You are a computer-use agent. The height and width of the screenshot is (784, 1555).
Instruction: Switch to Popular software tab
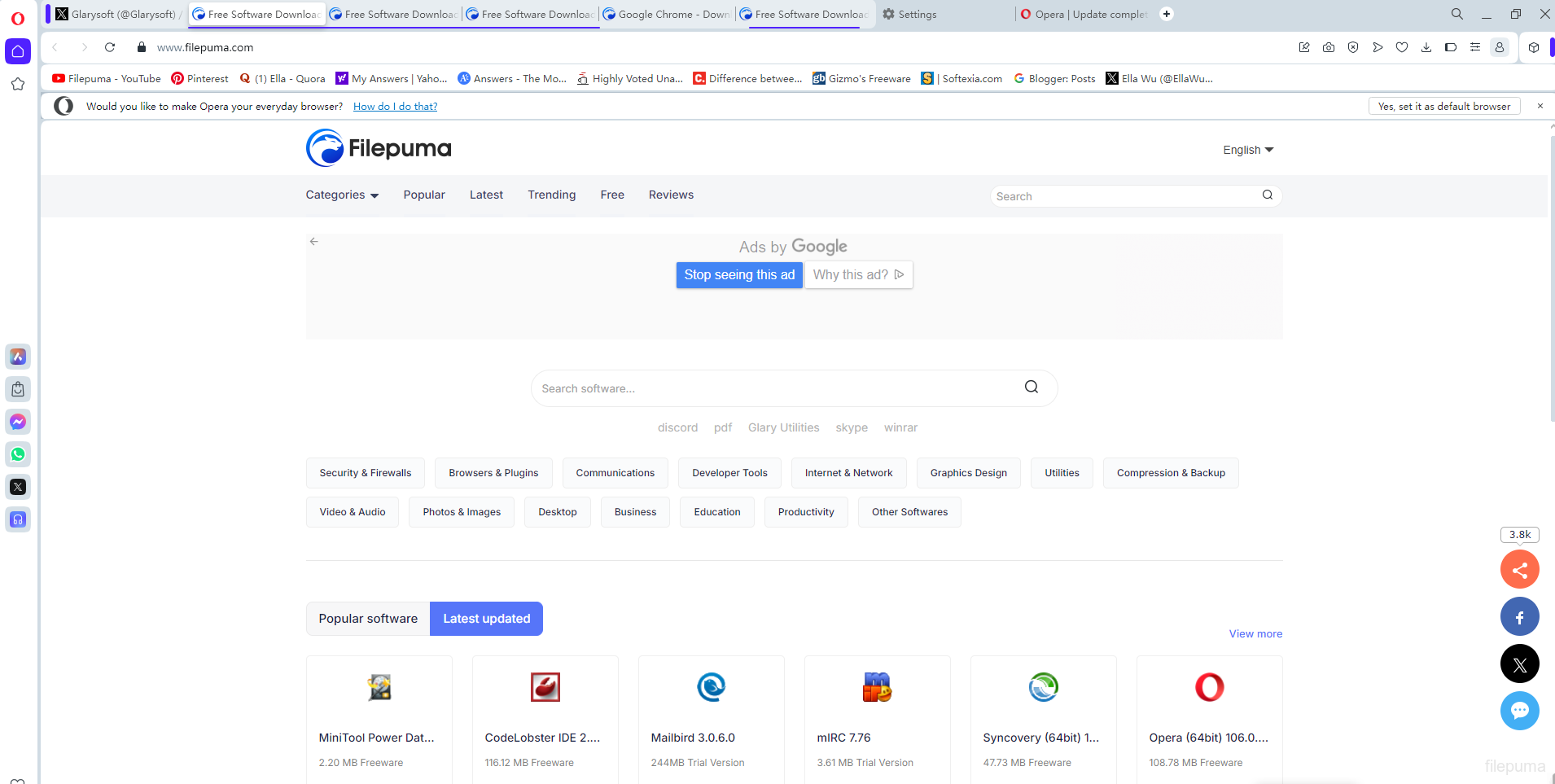[x=368, y=619]
